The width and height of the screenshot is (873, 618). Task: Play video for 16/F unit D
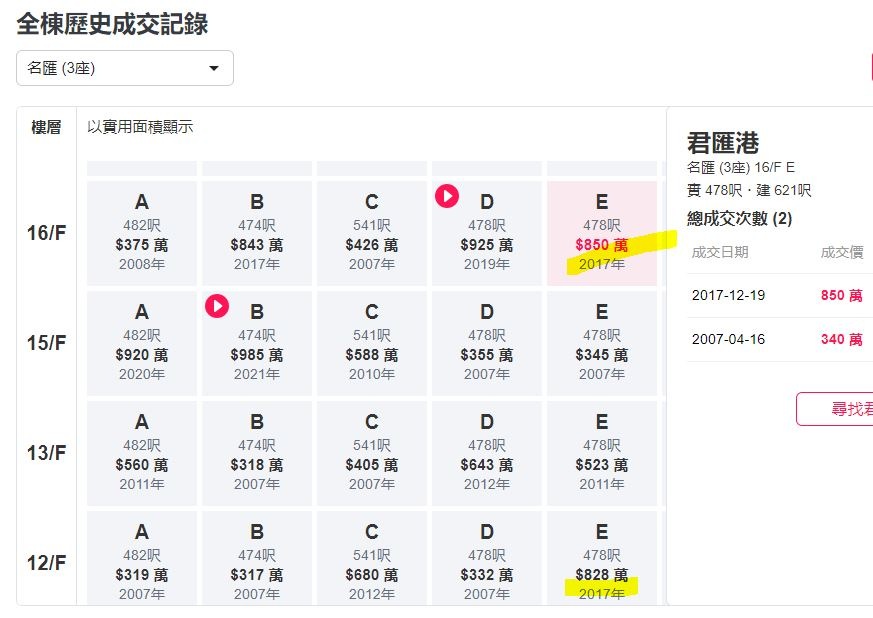(x=447, y=196)
